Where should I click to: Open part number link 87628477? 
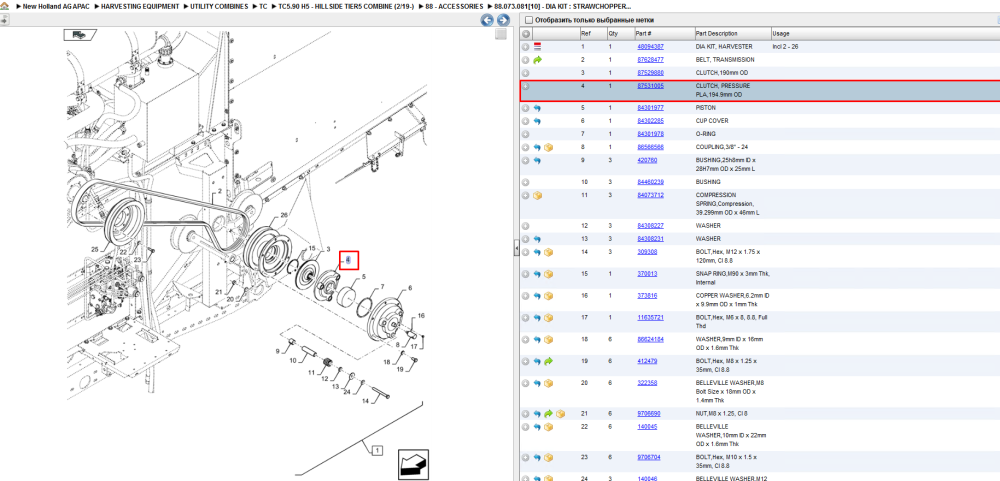coord(650,59)
